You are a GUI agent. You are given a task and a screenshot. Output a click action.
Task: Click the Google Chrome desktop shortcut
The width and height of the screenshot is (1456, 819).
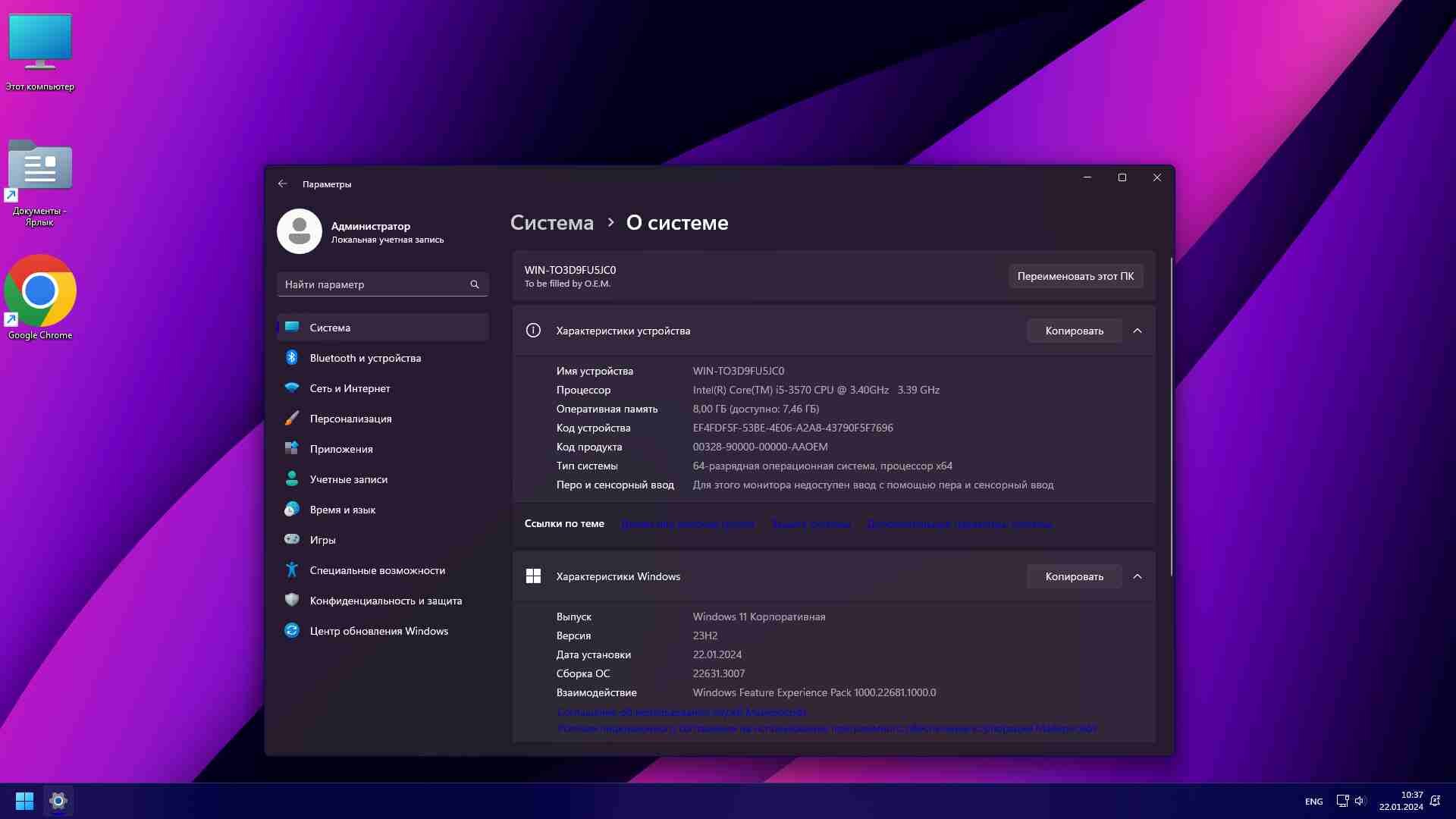[40, 298]
